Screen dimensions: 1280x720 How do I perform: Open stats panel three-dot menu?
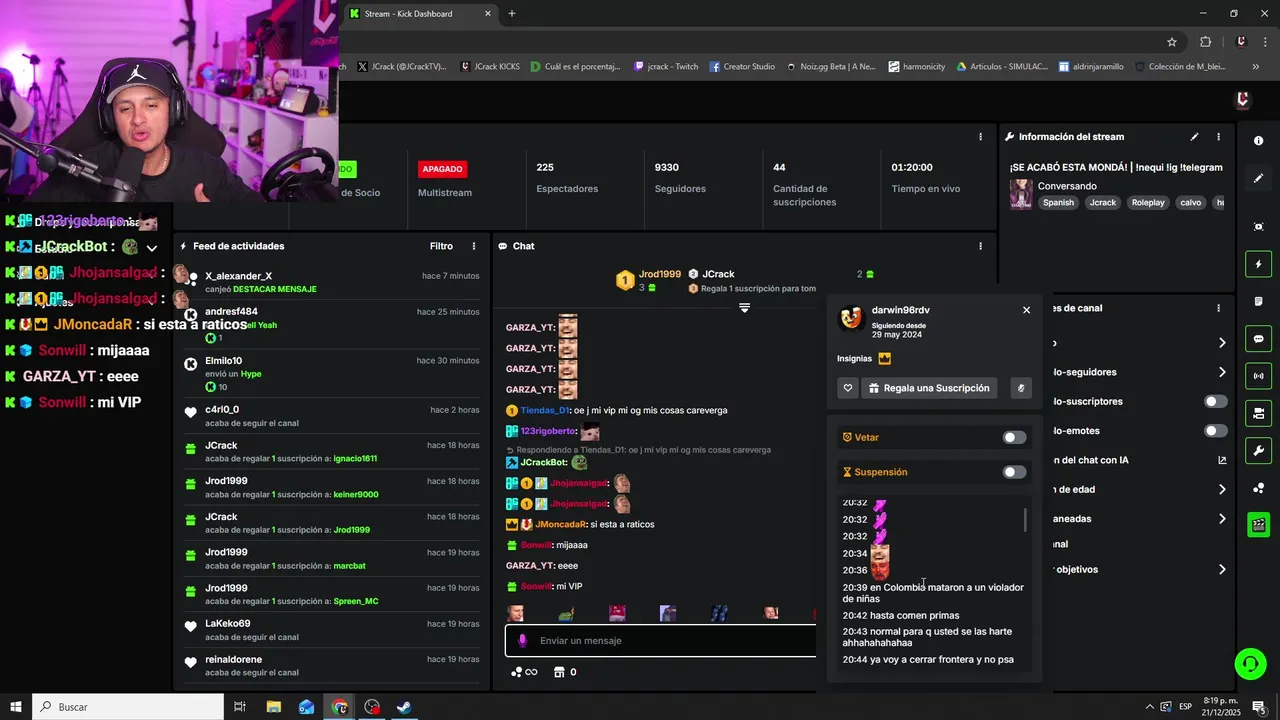pyautogui.click(x=980, y=137)
